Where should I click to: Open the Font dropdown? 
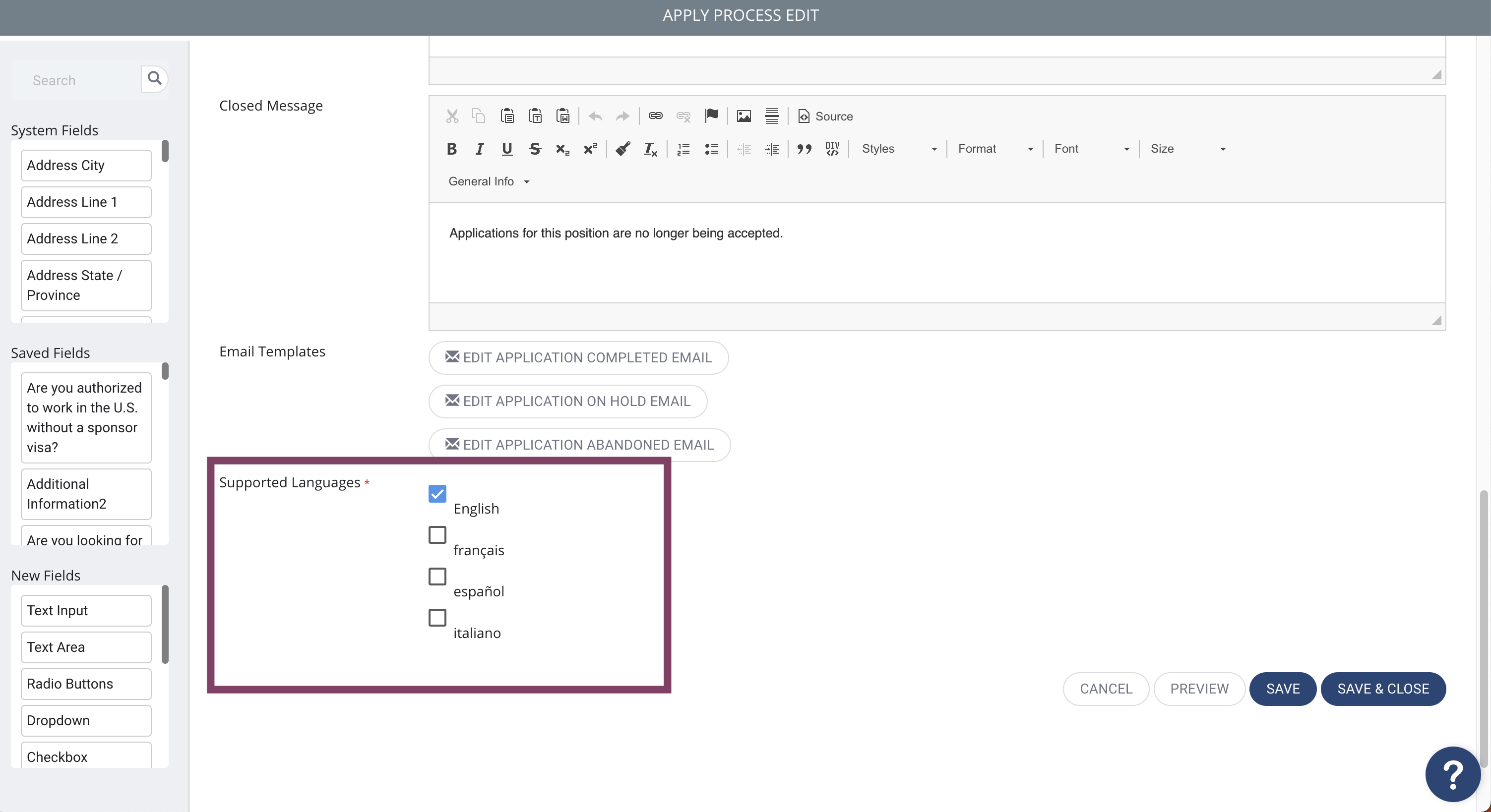(x=1091, y=149)
